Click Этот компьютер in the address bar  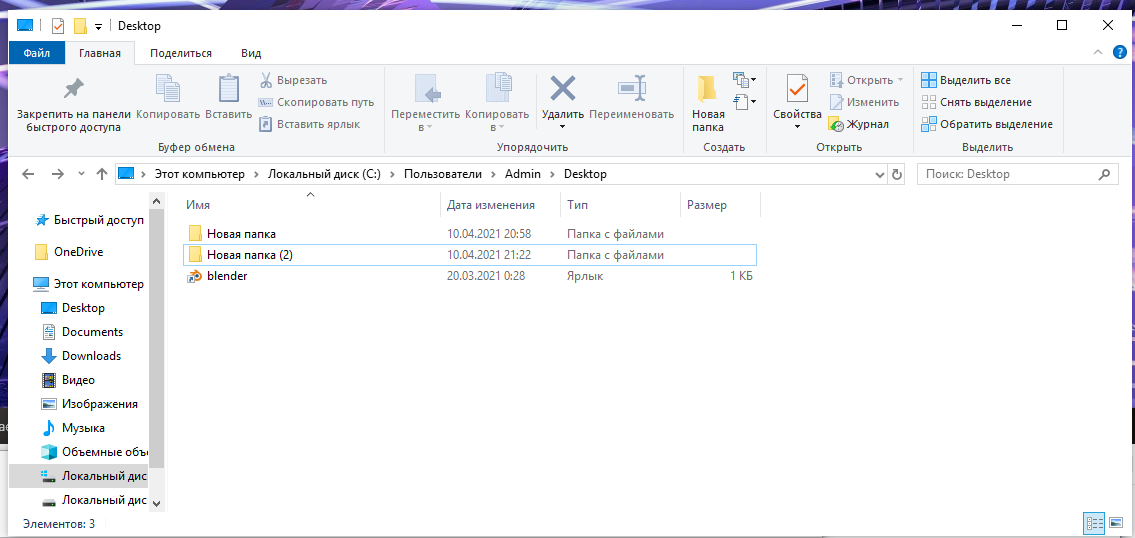(x=200, y=175)
